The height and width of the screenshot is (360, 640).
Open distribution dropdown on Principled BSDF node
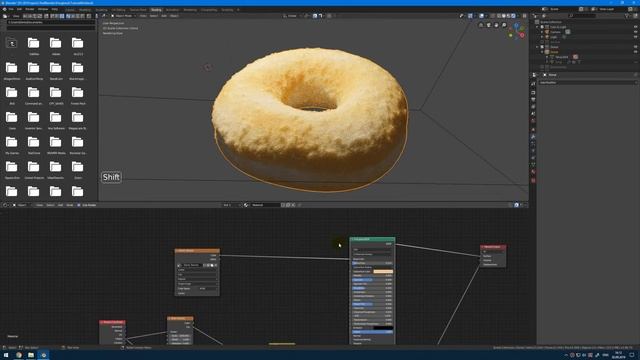point(372,249)
